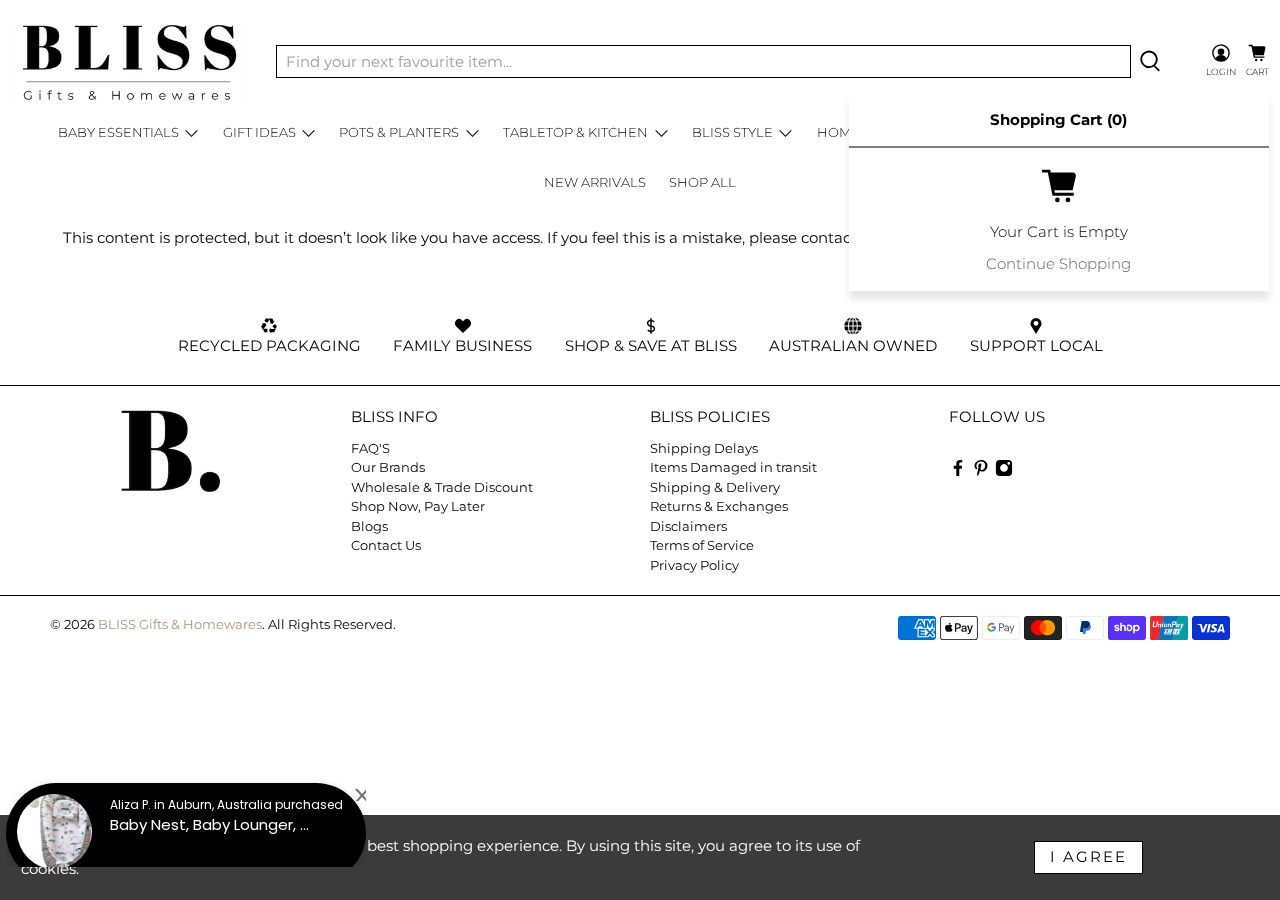This screenshot has width=1280, height=900.
Task: Click the search magnifier icon
Action: 1150,61
